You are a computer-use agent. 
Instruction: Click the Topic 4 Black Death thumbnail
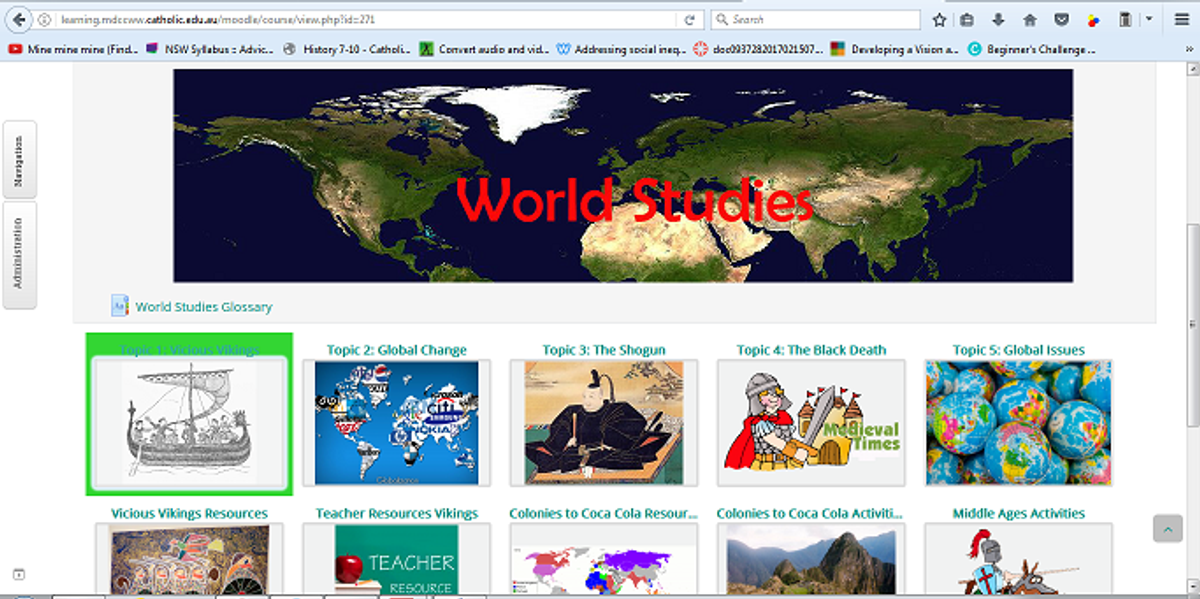pyautogui.click(x=811, y=423)
